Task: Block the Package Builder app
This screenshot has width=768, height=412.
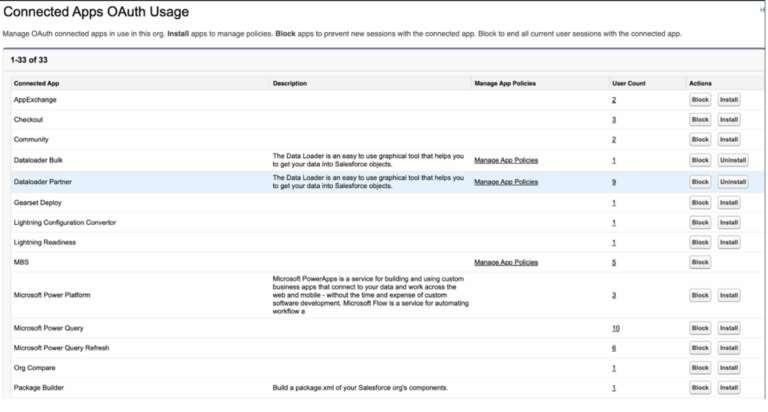Action: [x=700, y=388]
